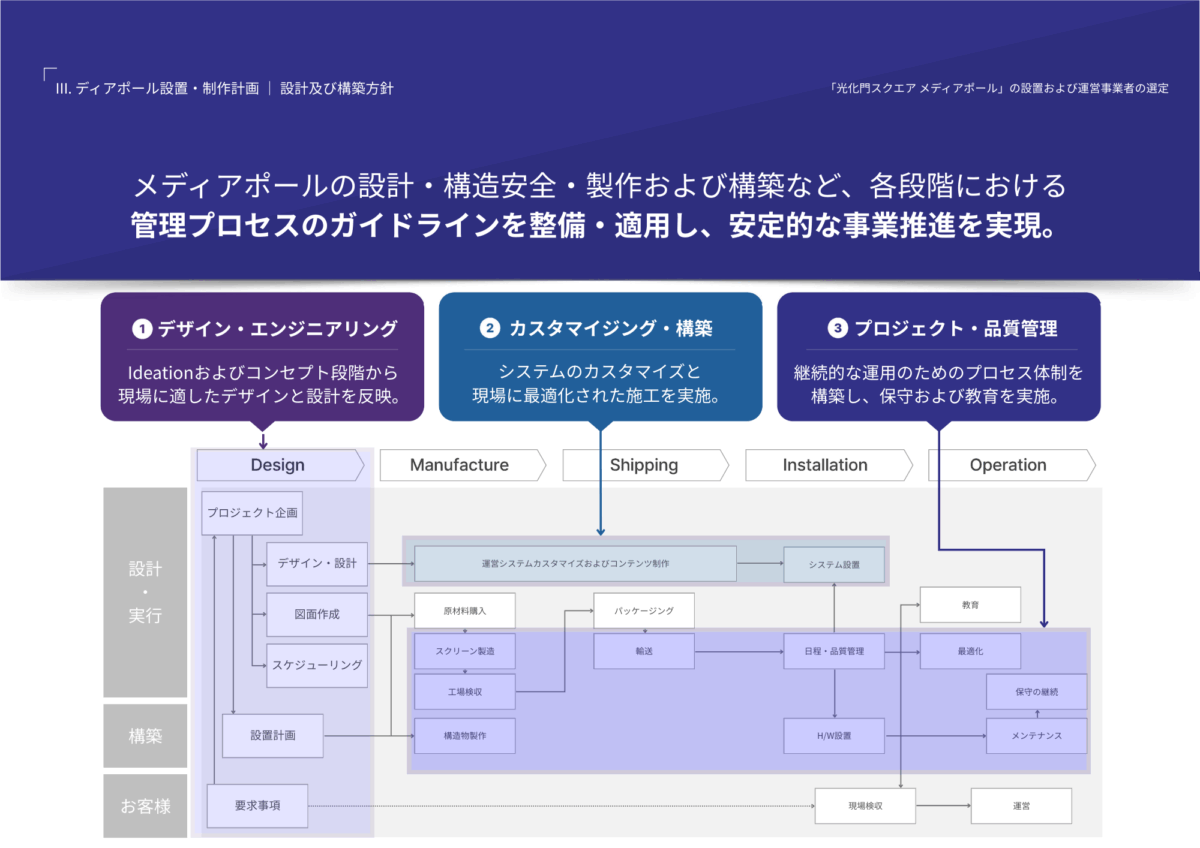Select the デザイン・設計 box
This screenshot has width=1200, height=848.
pos(317,564)
